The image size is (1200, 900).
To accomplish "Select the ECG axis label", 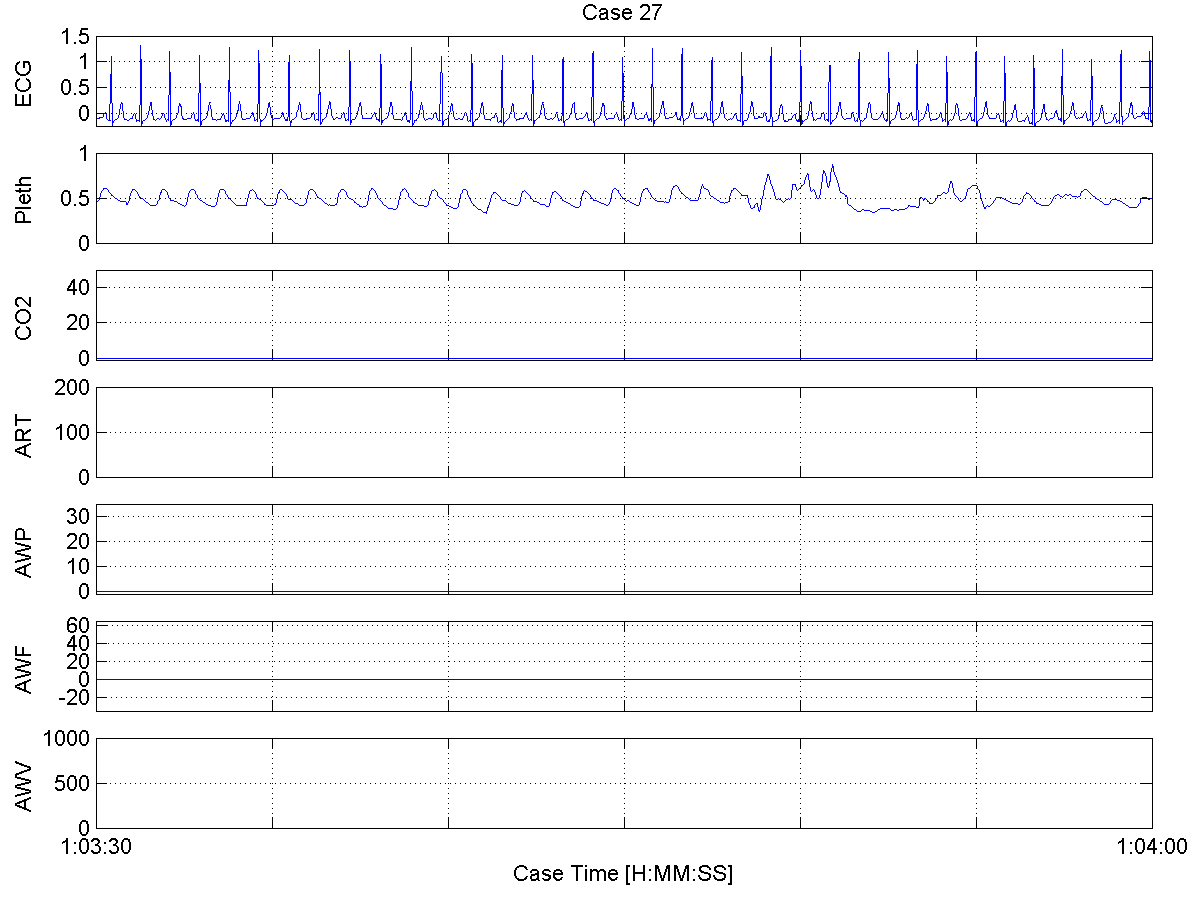I will click(24, 82).
